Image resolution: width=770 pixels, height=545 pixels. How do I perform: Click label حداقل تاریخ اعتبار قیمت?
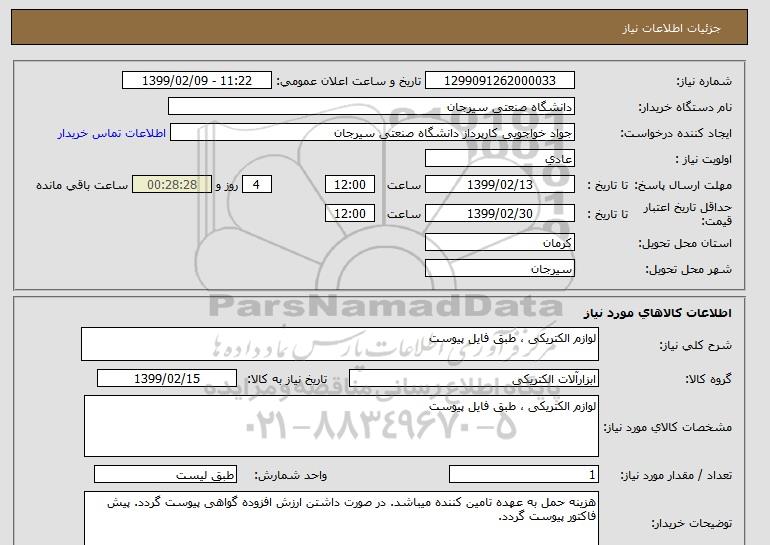pos(688,214)
